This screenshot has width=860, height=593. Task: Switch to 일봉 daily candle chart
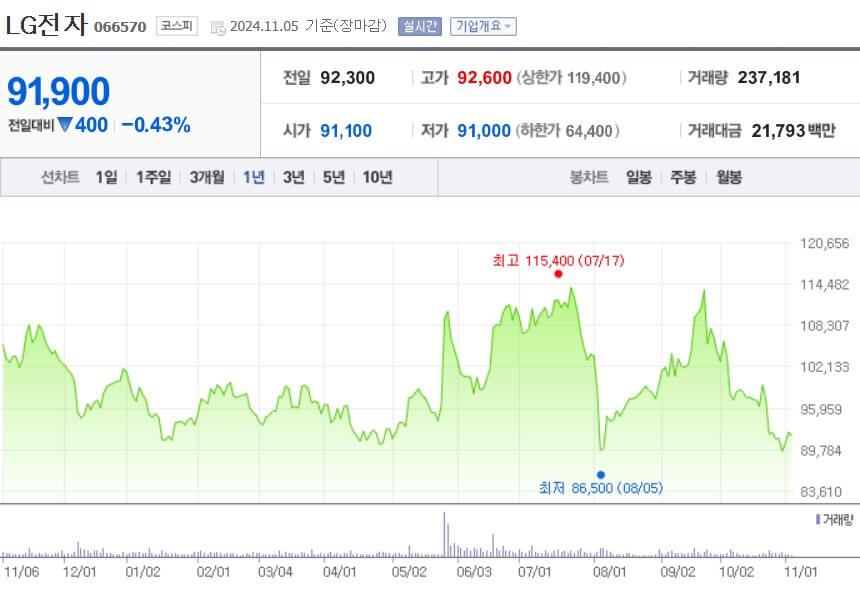639,177
